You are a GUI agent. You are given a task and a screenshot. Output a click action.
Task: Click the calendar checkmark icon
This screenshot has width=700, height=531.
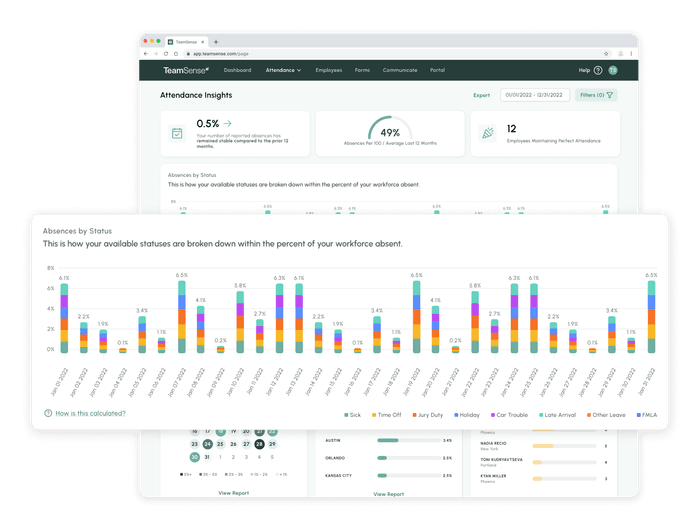pyautogui.click(x=176, y=132)
